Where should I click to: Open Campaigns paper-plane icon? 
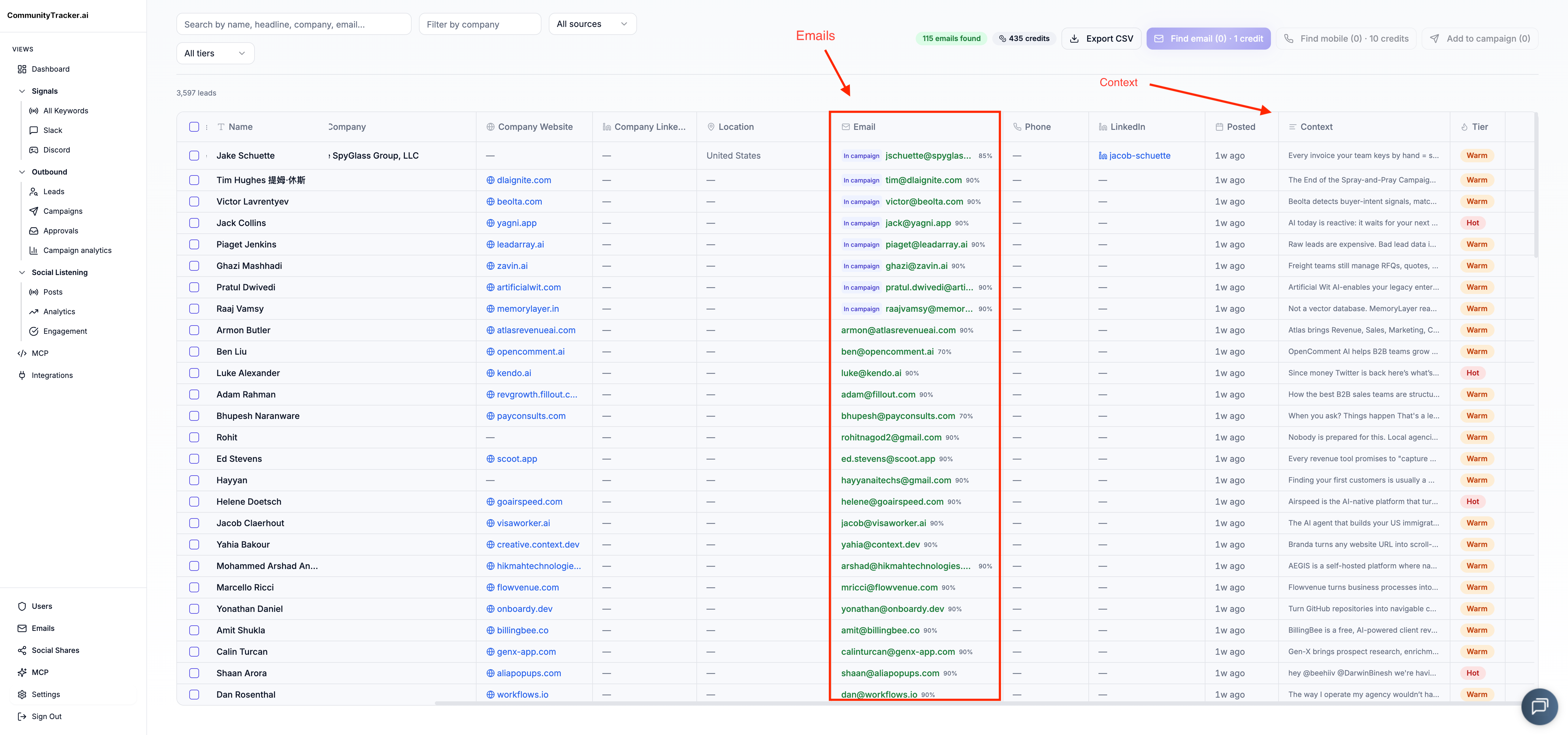click(34, 211)
